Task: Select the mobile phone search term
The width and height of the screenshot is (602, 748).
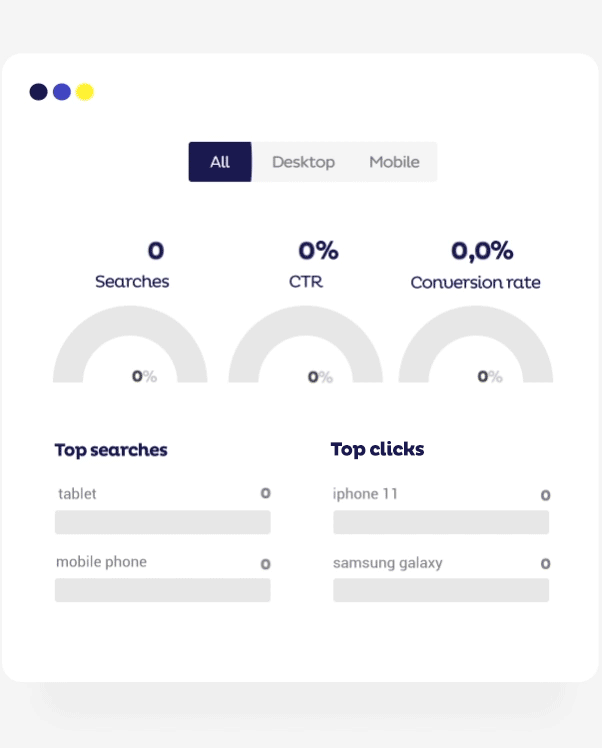Action: tap(101, 562)
